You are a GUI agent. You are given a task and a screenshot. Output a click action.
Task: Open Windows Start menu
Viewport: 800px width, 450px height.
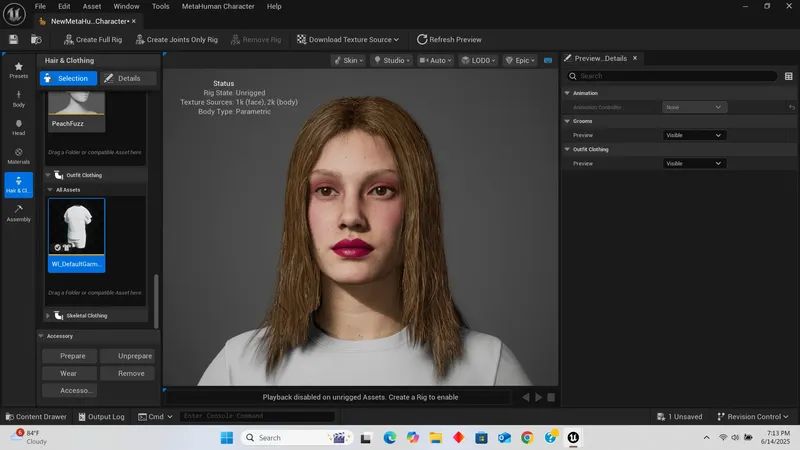227,438
